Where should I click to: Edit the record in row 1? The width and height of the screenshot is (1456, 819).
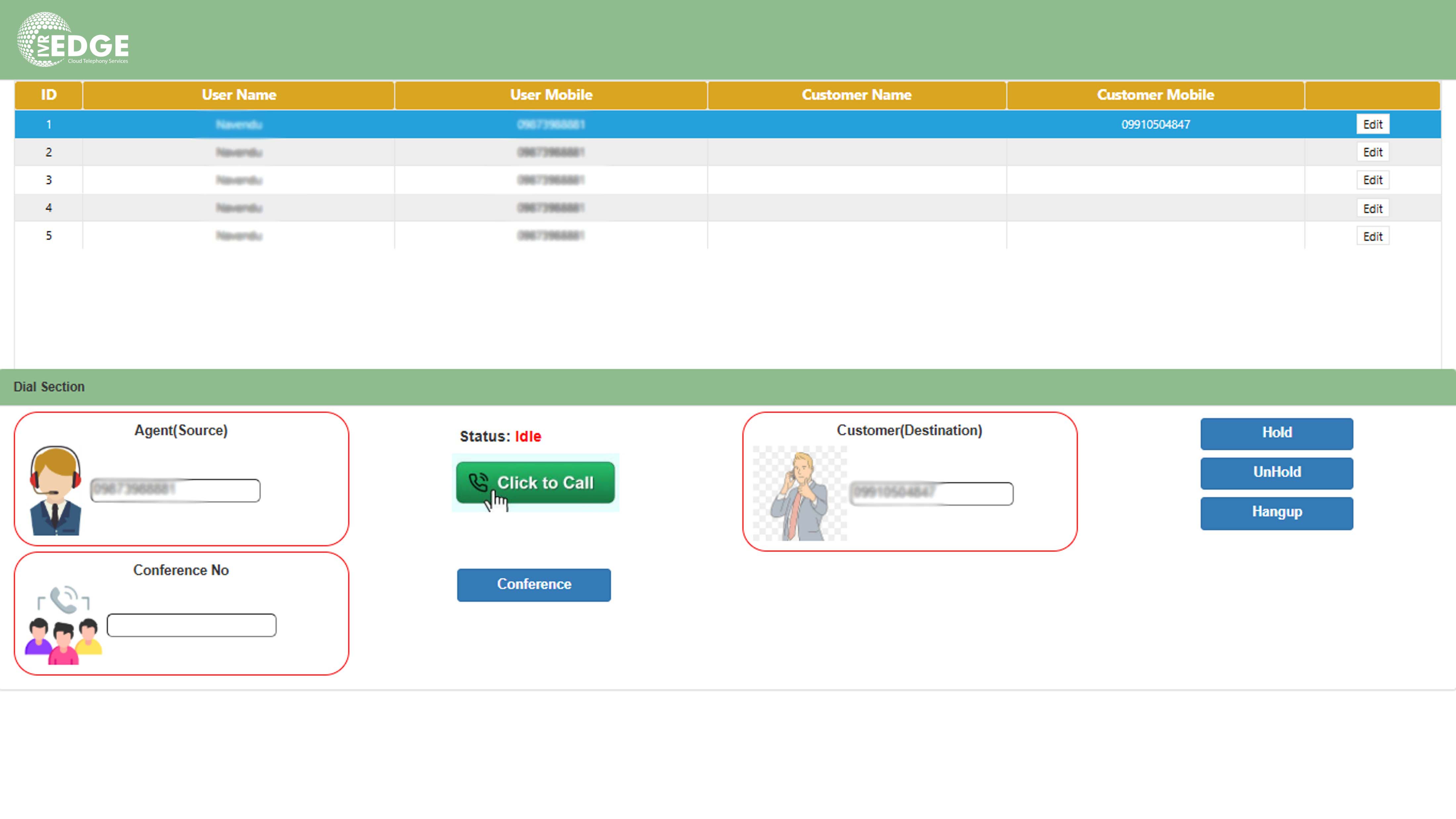1373,124
